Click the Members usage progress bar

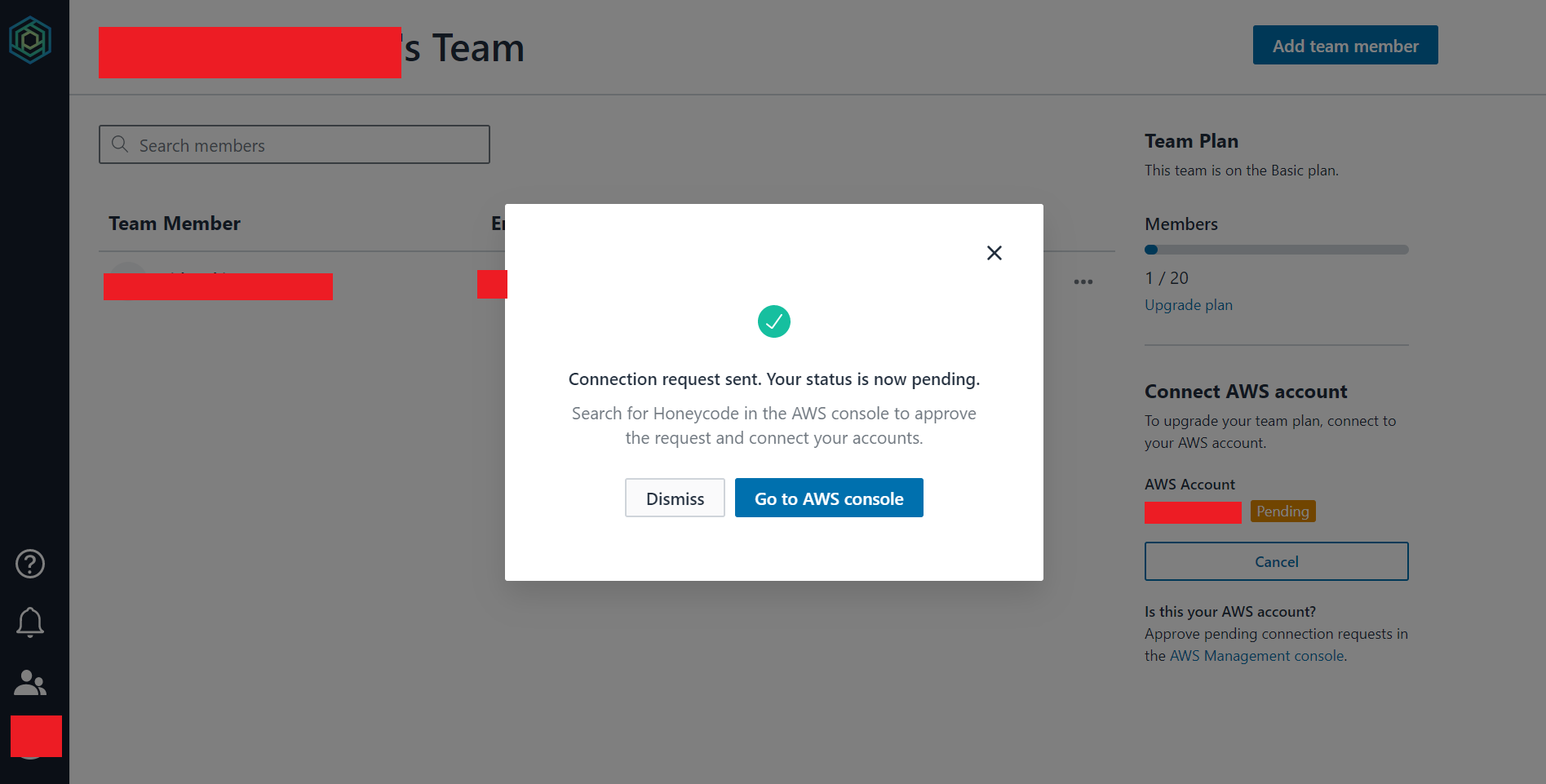click(1276, 250)
